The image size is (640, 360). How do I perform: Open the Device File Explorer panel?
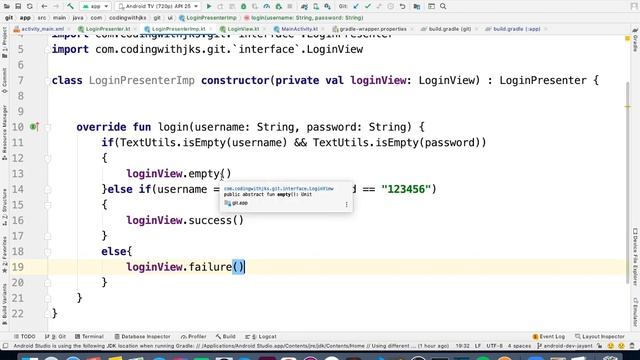tap(635, 257)
